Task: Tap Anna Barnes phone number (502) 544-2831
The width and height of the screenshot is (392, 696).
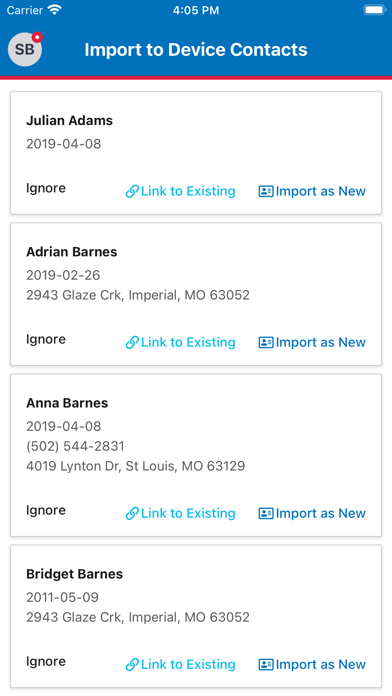Action: [x=75, y=446]
